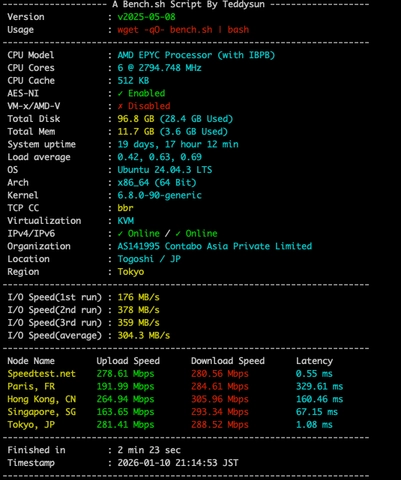Viewport: 401px width, 480px height.
Task: Click the Singapore download speed 293.34 Mbps
Action: [220, 412]
